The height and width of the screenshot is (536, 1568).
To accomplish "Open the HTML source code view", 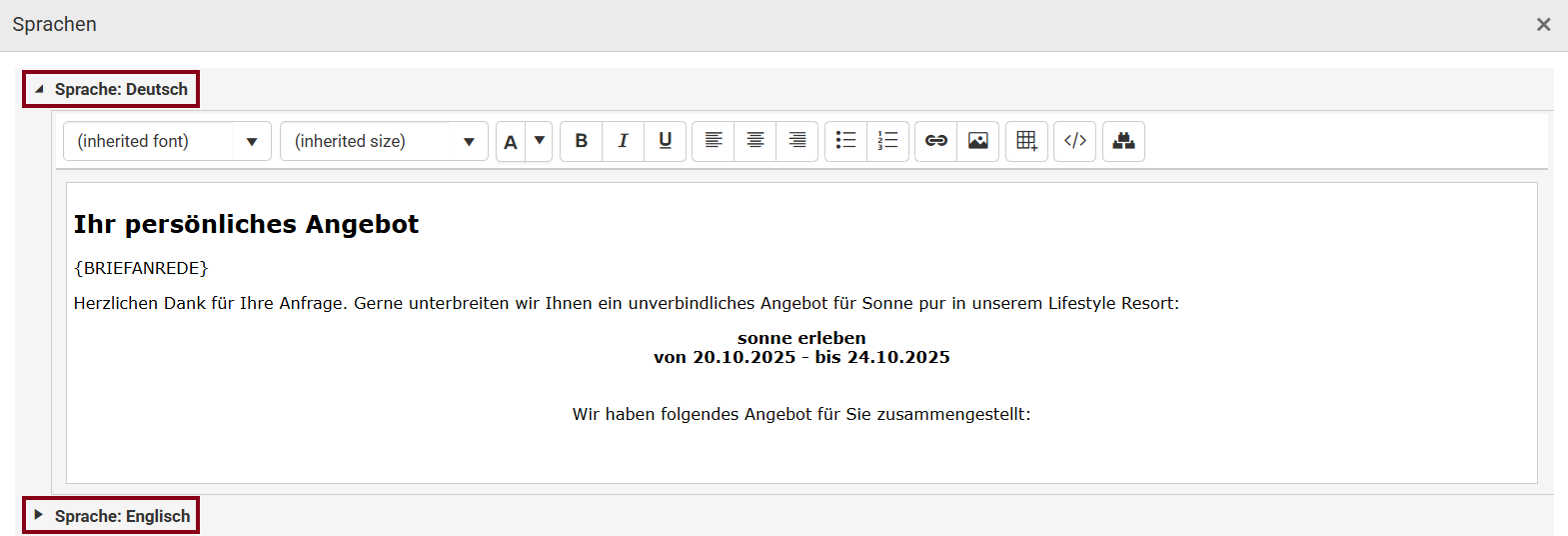I will coord(1075,141).
